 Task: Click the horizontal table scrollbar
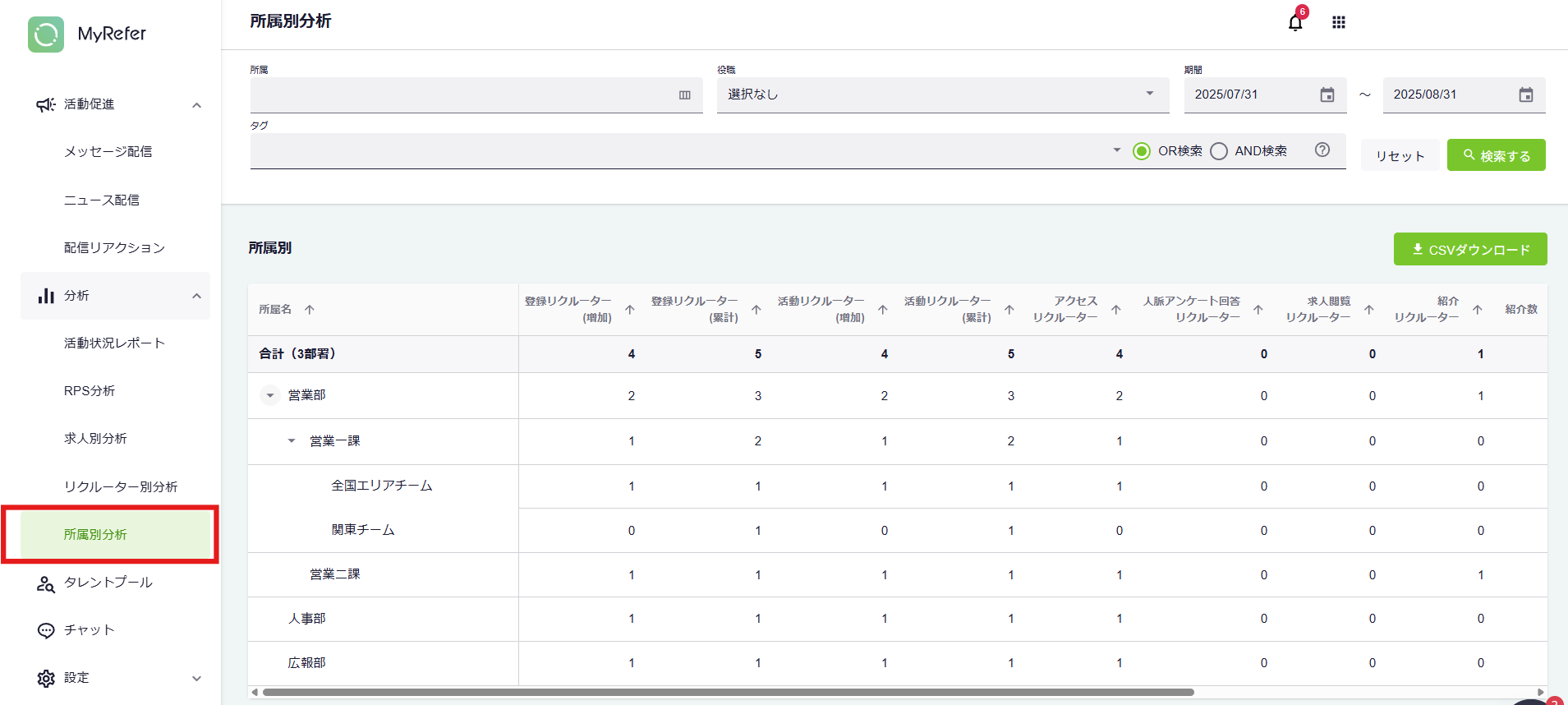pos(728,692)
